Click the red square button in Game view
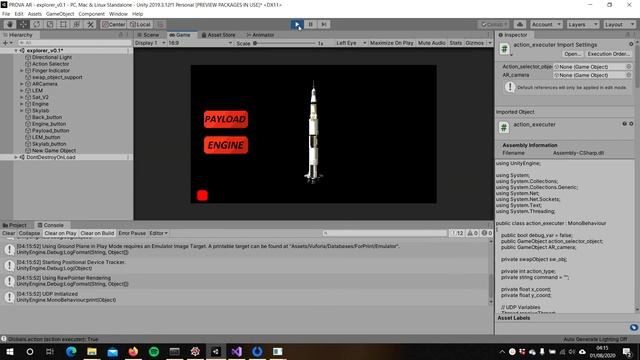 point(202,196)
